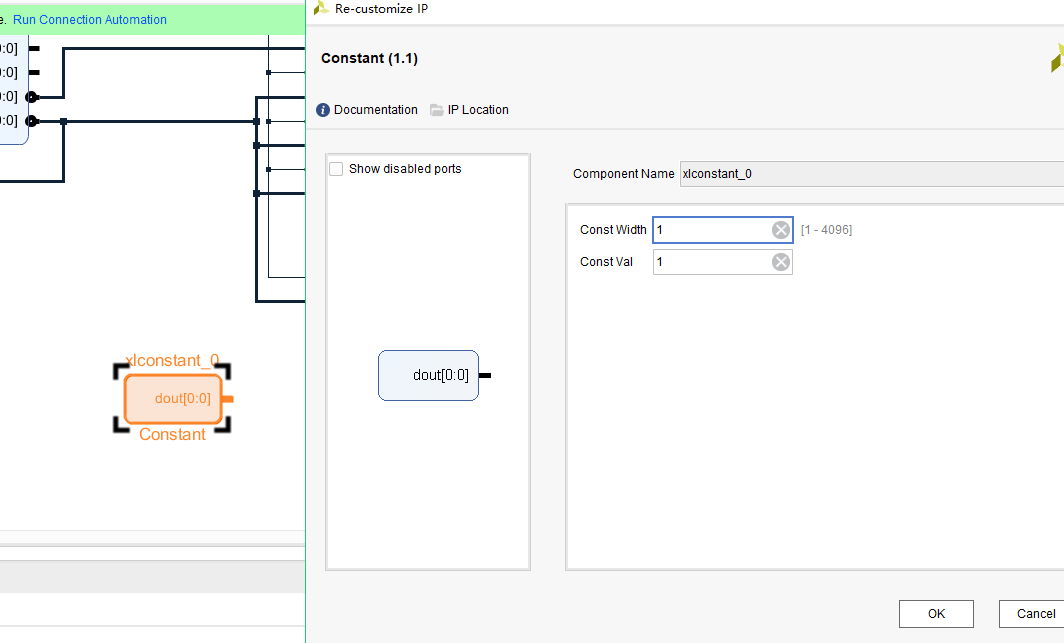Focus the Const Val input field
The width and height of the screenshot is (1064, 643).
click(x=712, y=262)
